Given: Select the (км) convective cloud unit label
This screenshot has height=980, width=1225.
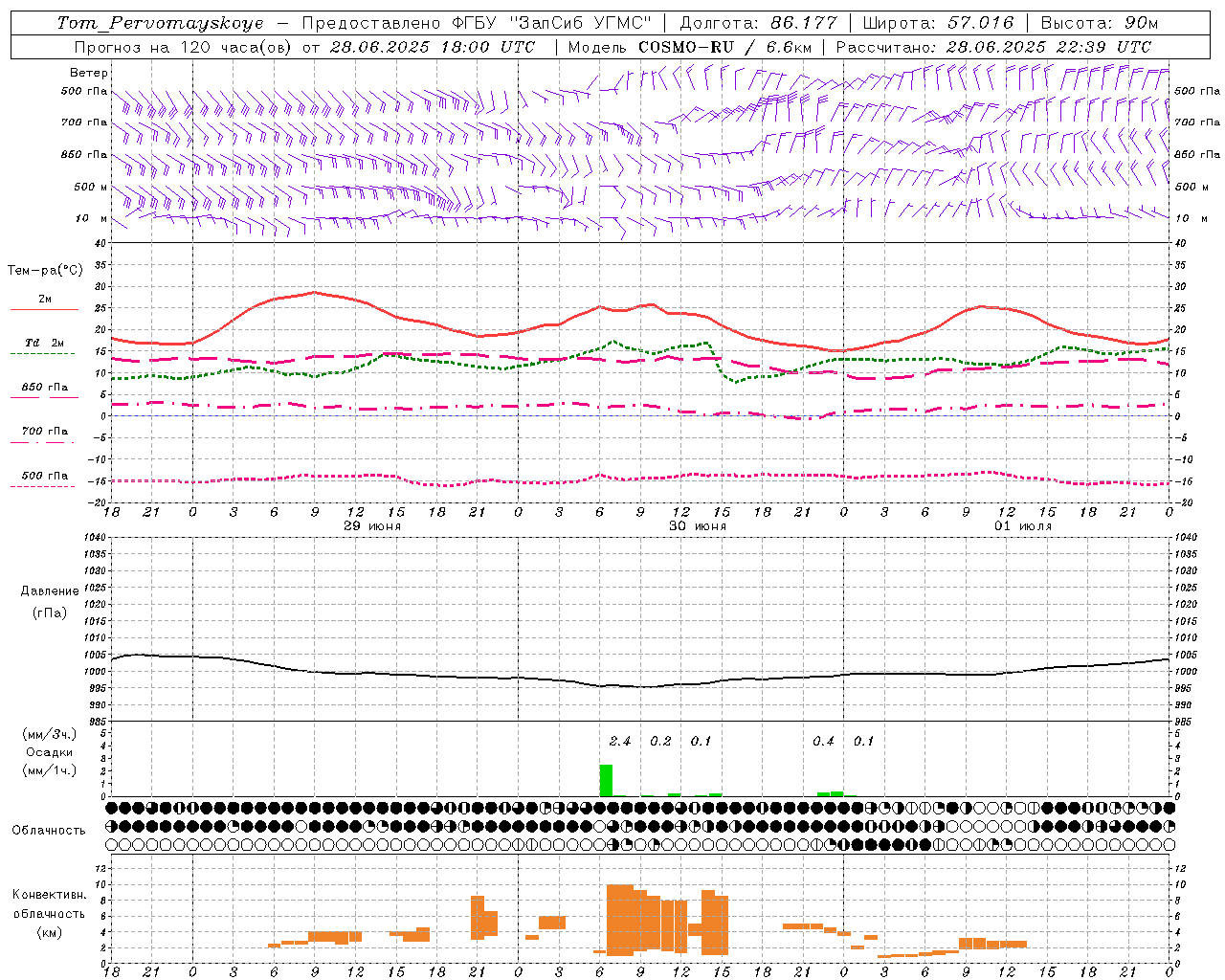Looking at the screenshot, I should pyautogui.click(x=50, y=932).
